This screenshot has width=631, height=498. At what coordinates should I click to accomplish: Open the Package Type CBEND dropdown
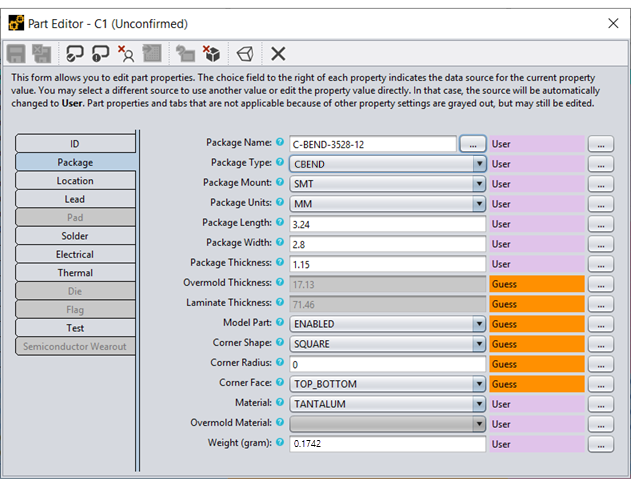pos(388,164)
